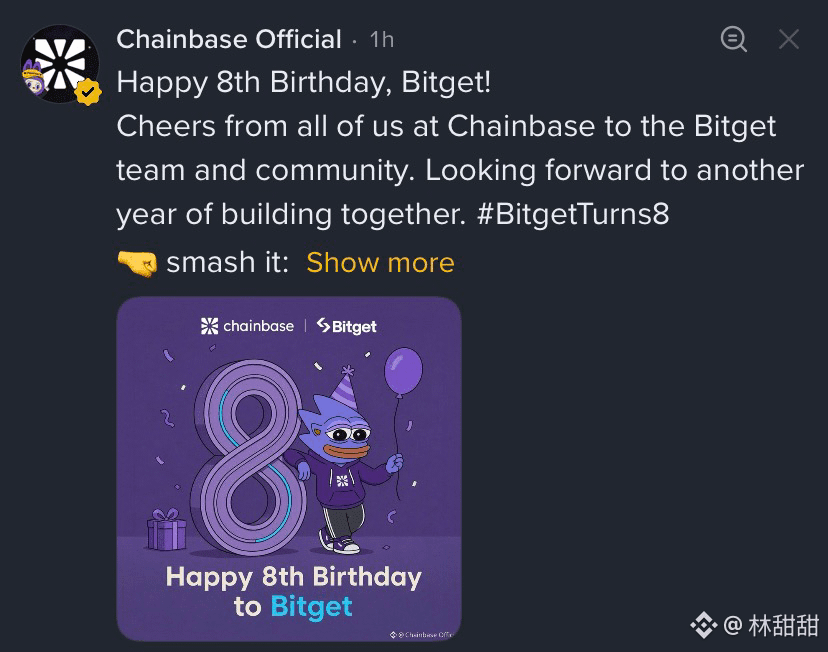Click the Bitget logo inside the image
The image size is (828, 652).
point(346,326)
